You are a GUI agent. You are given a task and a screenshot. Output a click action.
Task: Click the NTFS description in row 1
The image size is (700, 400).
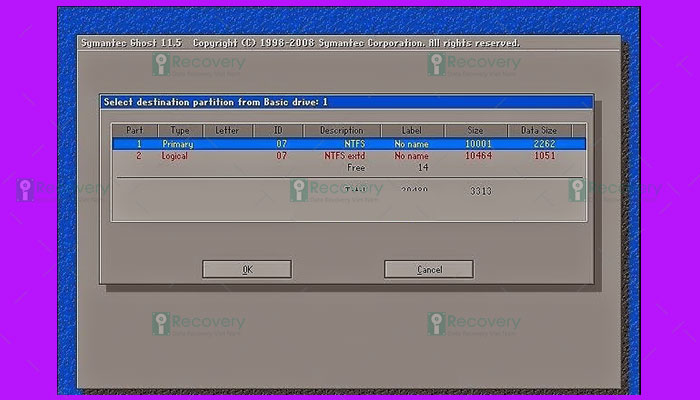pyautogui.click(x=355, y=144)
